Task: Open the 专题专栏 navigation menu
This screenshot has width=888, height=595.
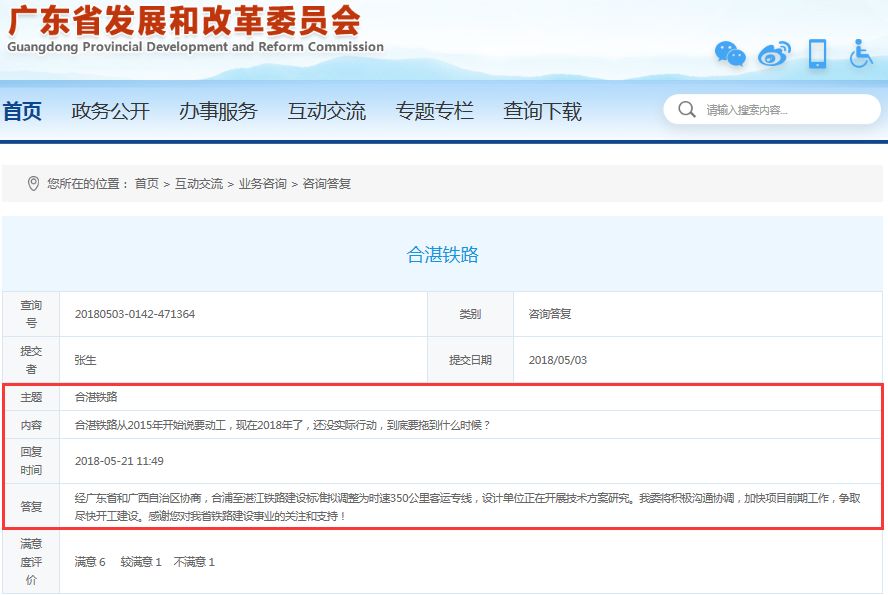Action: 434,111
